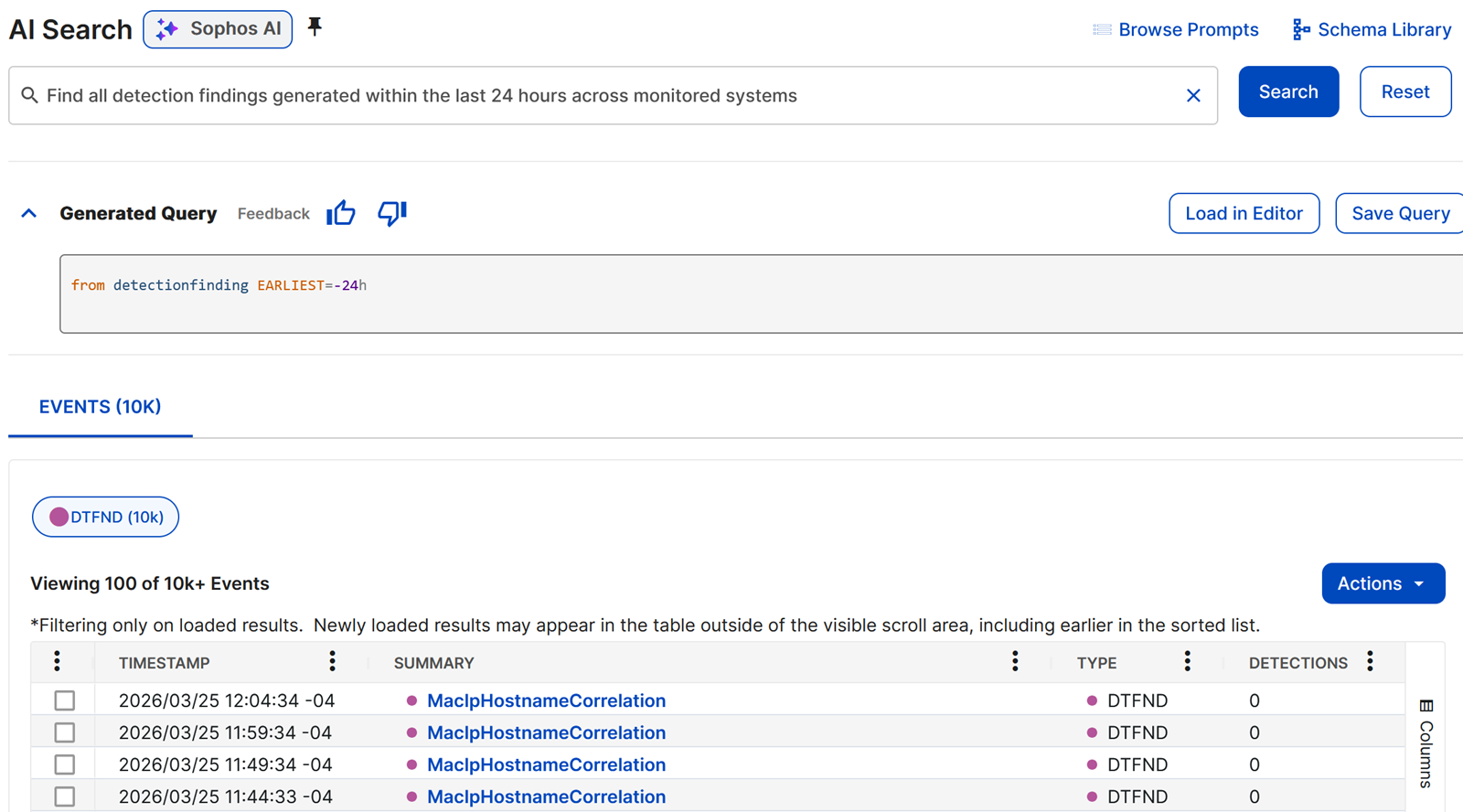
Task: Select checkbox for the 11:49:34 event row
Action: coord(64,764)
